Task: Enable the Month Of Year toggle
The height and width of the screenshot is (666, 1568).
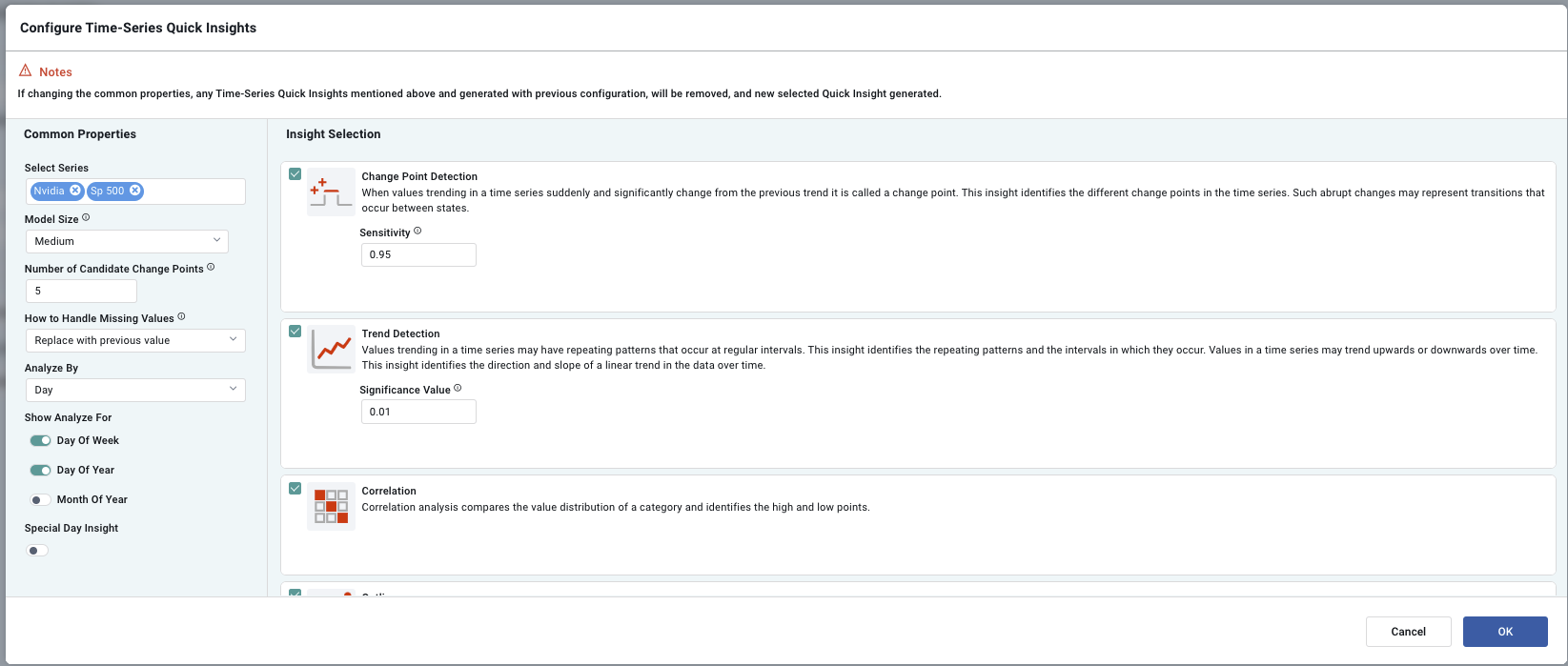Action: click(40, 499)
